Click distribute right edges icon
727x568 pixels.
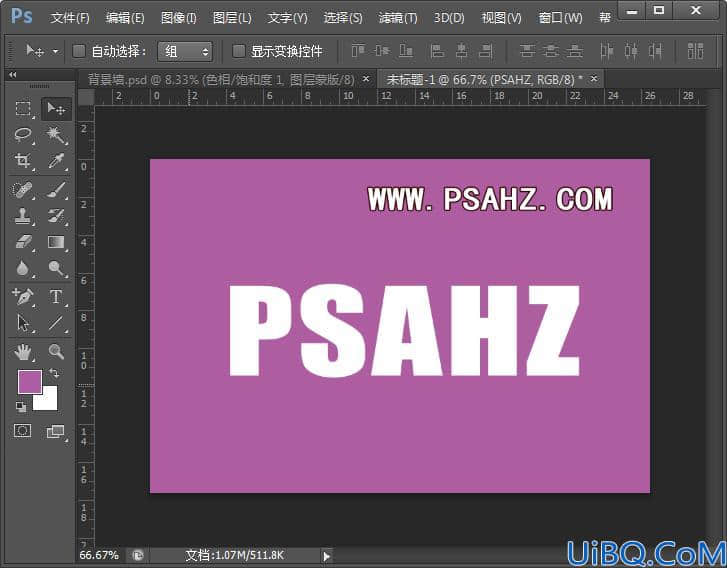coord(655,51)
